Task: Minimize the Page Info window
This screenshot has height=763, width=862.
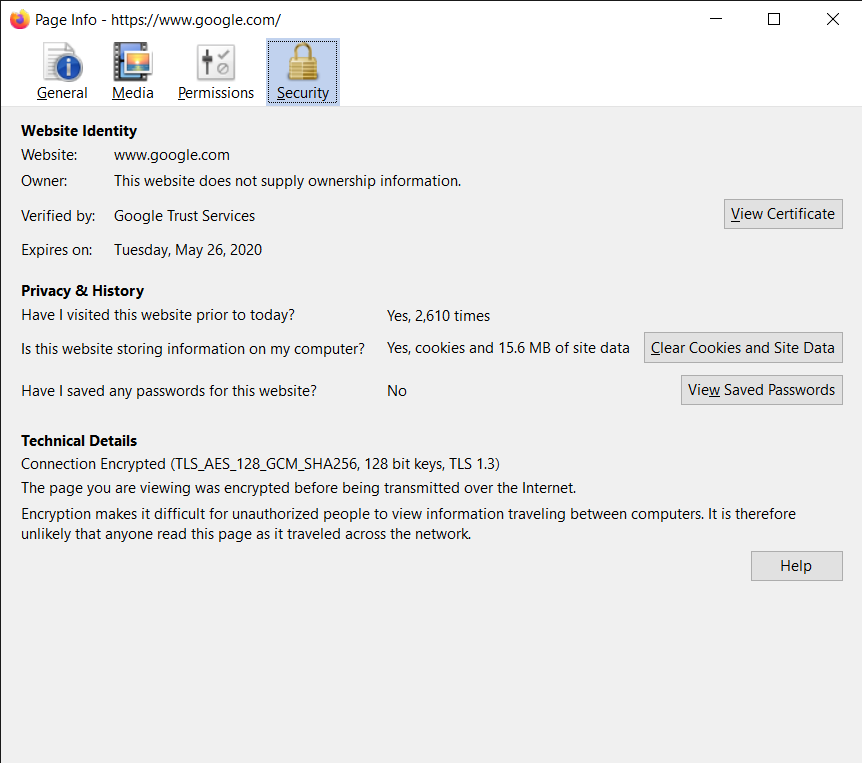Action: coord(716,19)
